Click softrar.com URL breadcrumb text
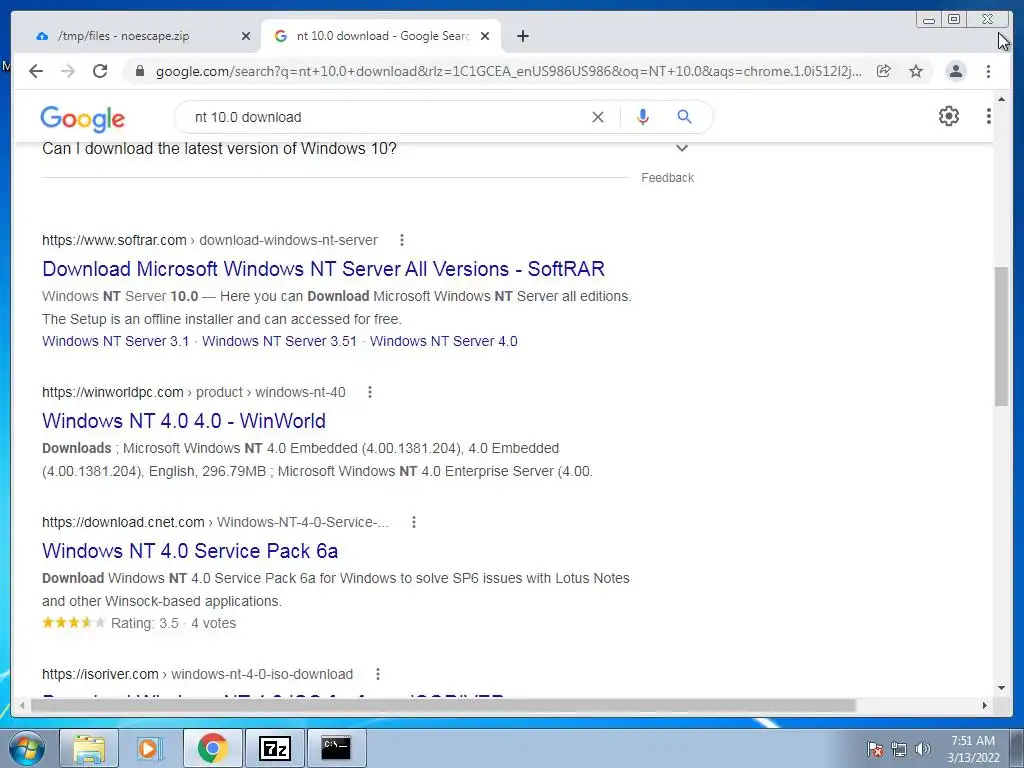This screenshot has height=768, width=1024. (210, 240)
